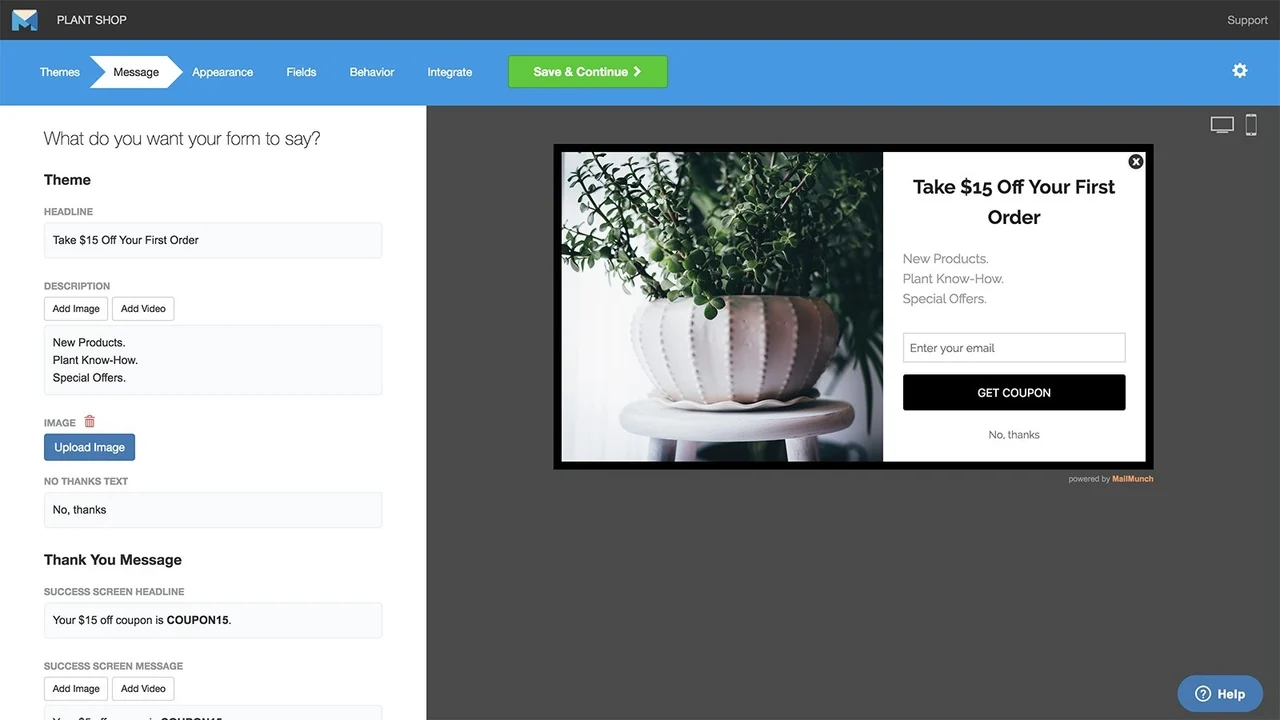Screen dimensions: 1280x720
Task: Add a video to the description
Action: click(142, 308)
